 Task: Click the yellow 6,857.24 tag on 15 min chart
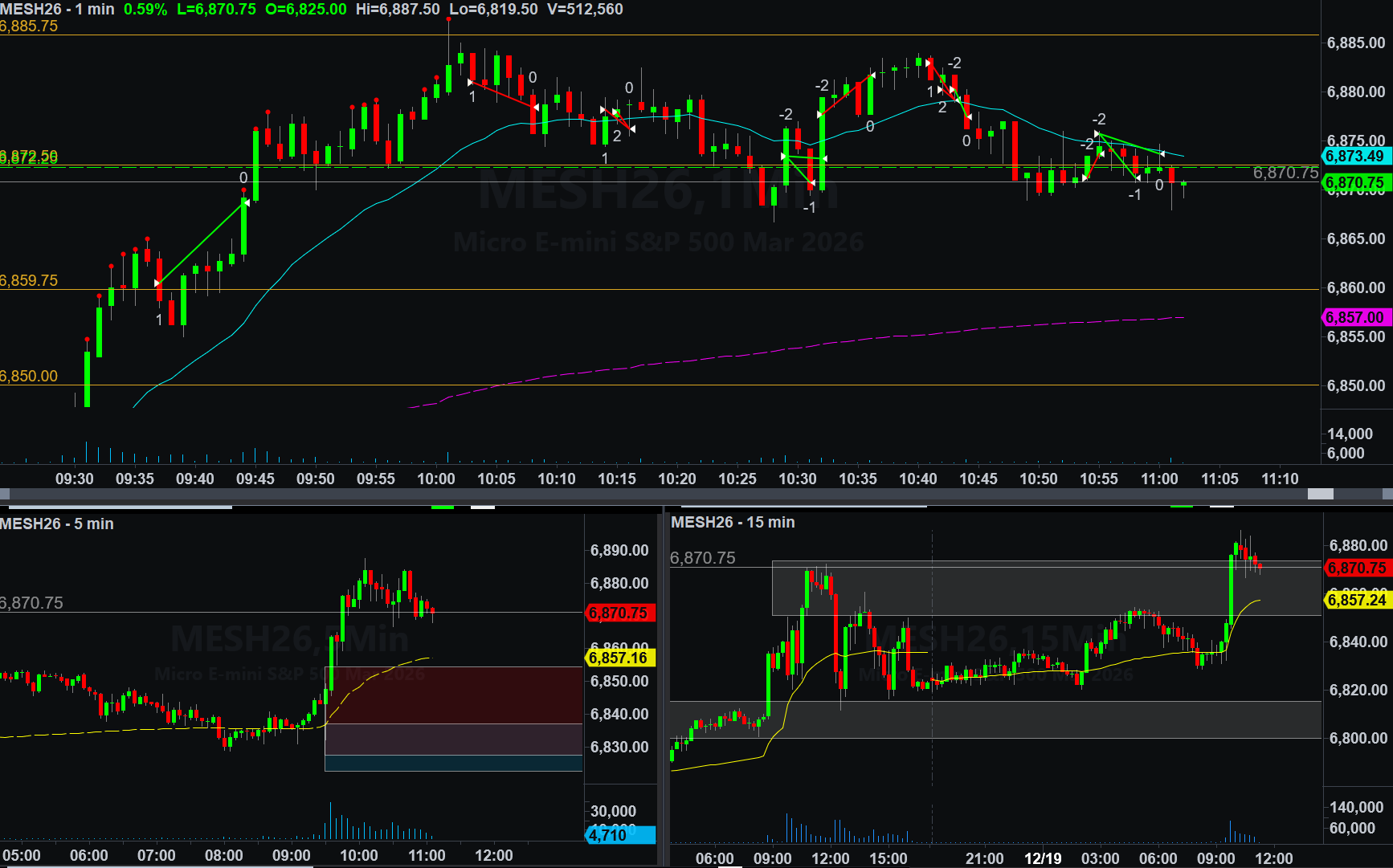click(x=1357, y=601)
